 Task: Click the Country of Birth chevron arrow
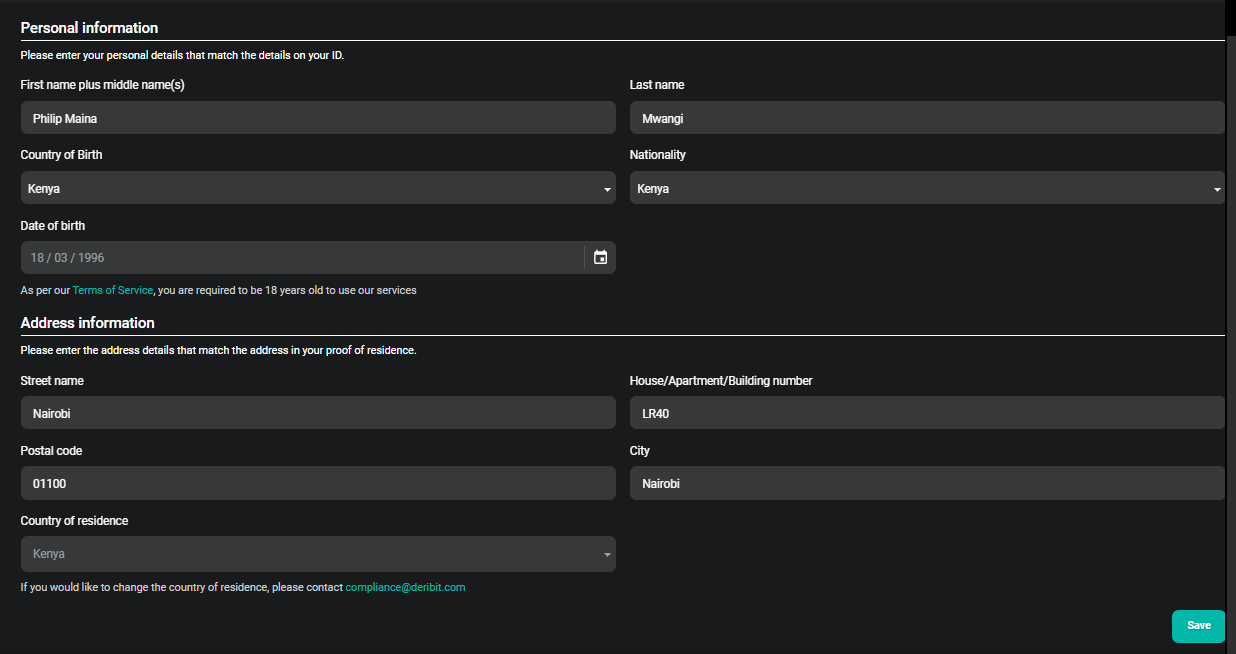606,188
